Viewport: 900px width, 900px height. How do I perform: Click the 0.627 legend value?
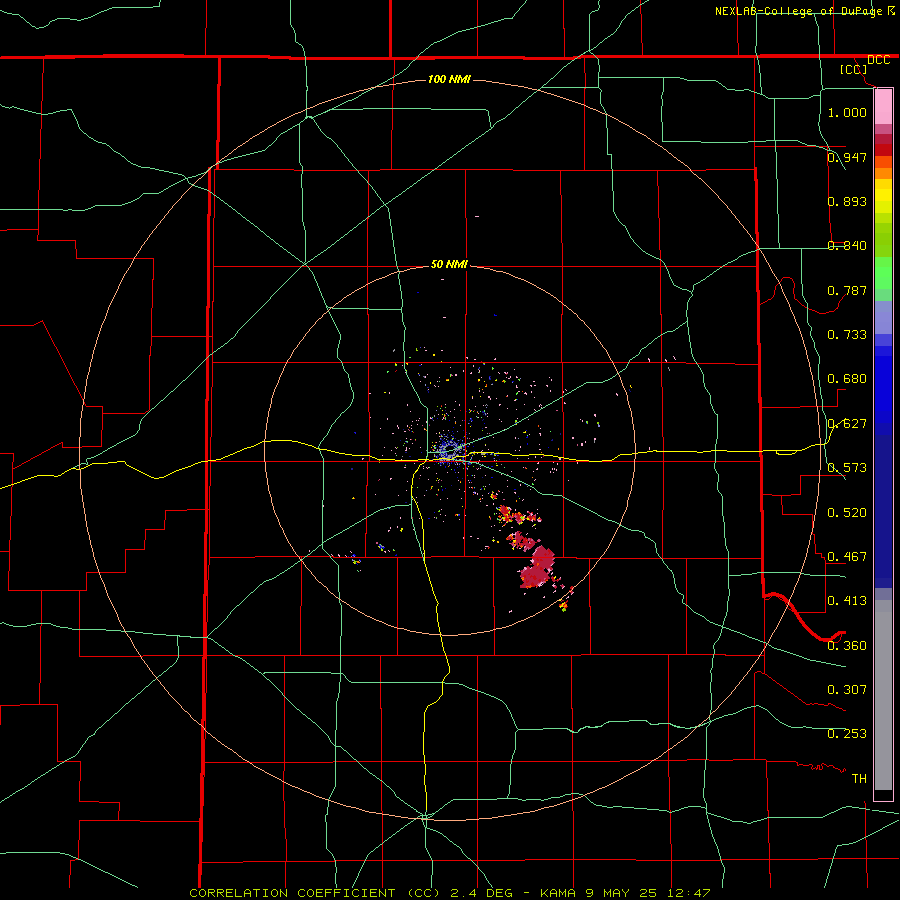coord(847,424)
